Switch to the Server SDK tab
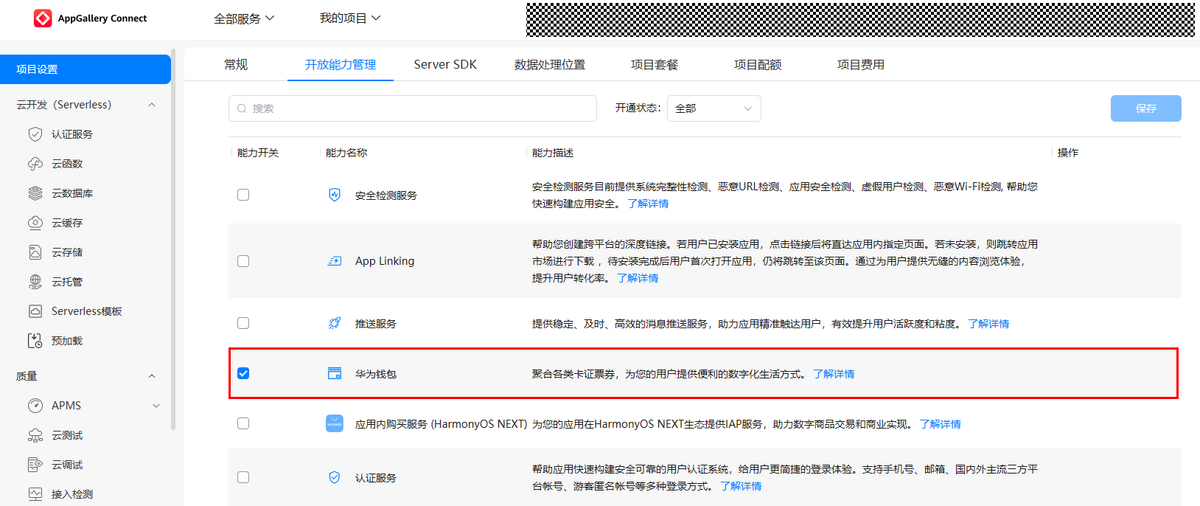The height and width of the screenshot is (506, 1200). tap(445, 65)
